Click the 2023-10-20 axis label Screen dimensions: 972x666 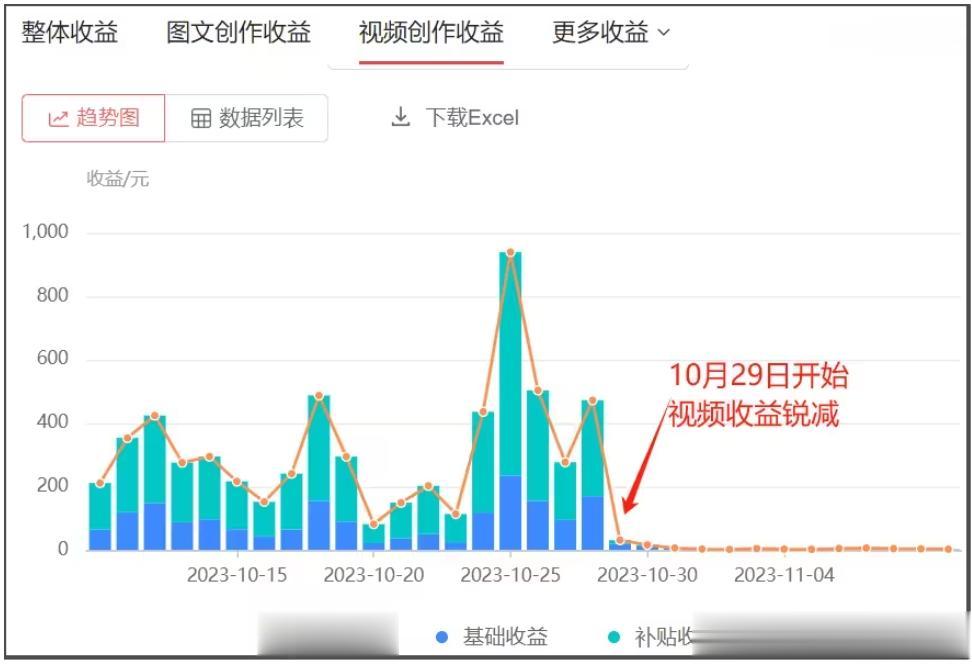point(374,575)
